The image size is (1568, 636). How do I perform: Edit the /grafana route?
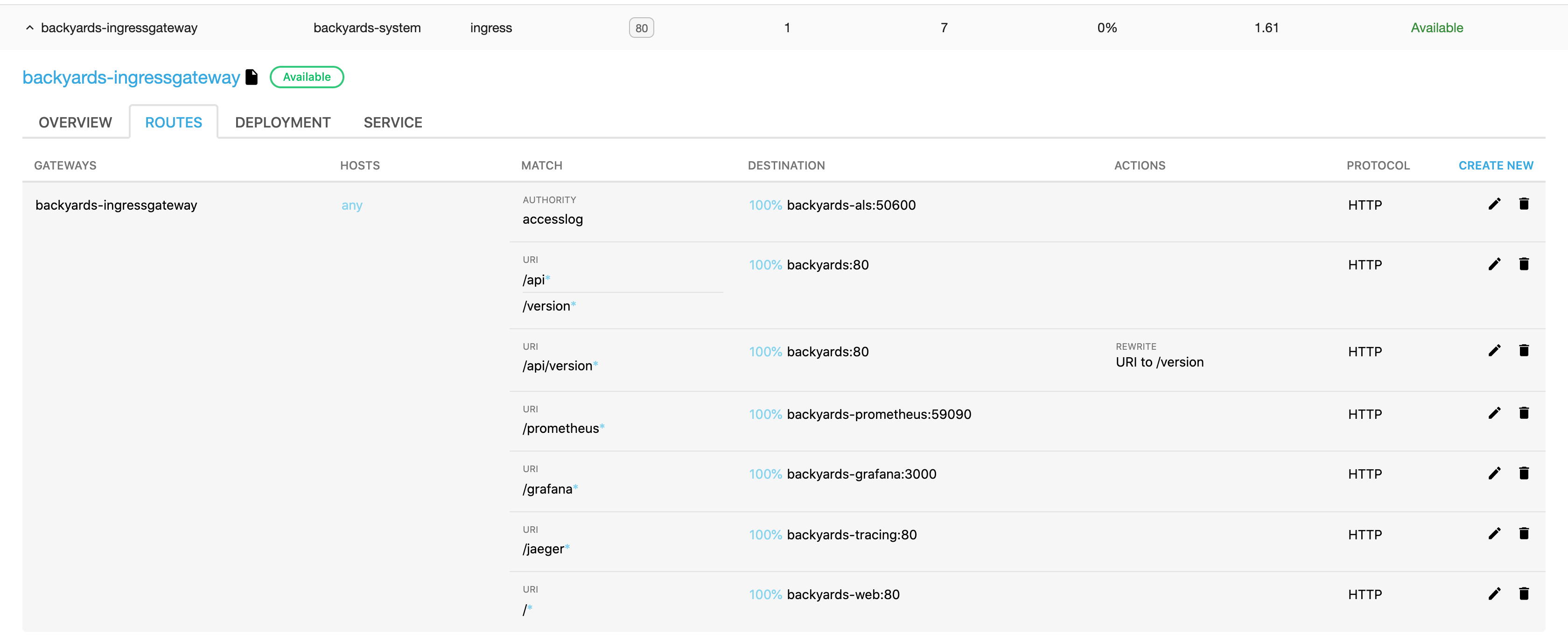[1494, 474]
